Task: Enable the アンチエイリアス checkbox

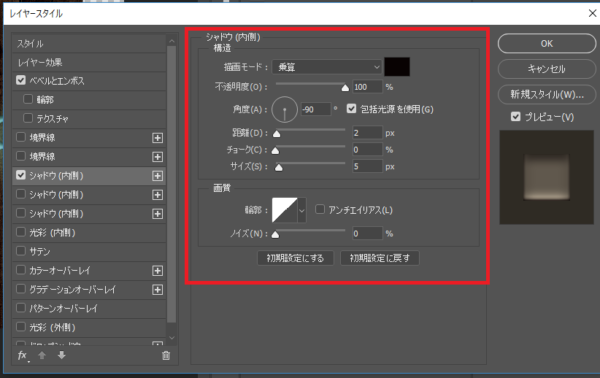Action: (x=320, y=209)
